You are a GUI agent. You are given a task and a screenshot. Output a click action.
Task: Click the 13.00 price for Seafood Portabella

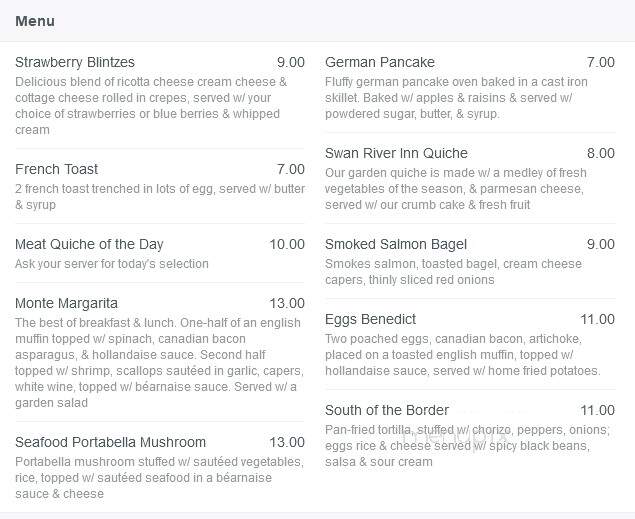287,442
